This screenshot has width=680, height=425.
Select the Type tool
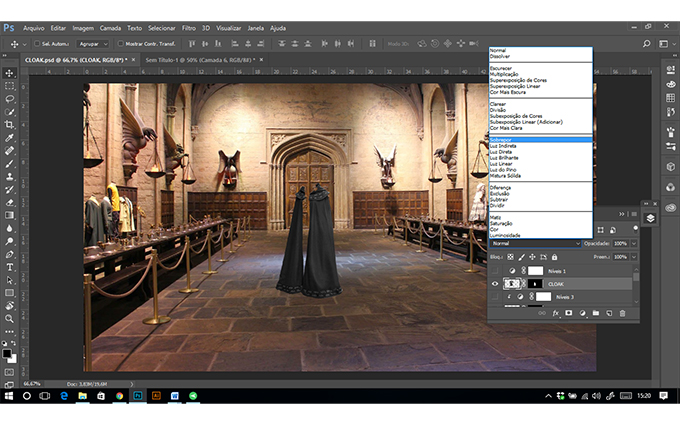[x=9, y=267]
